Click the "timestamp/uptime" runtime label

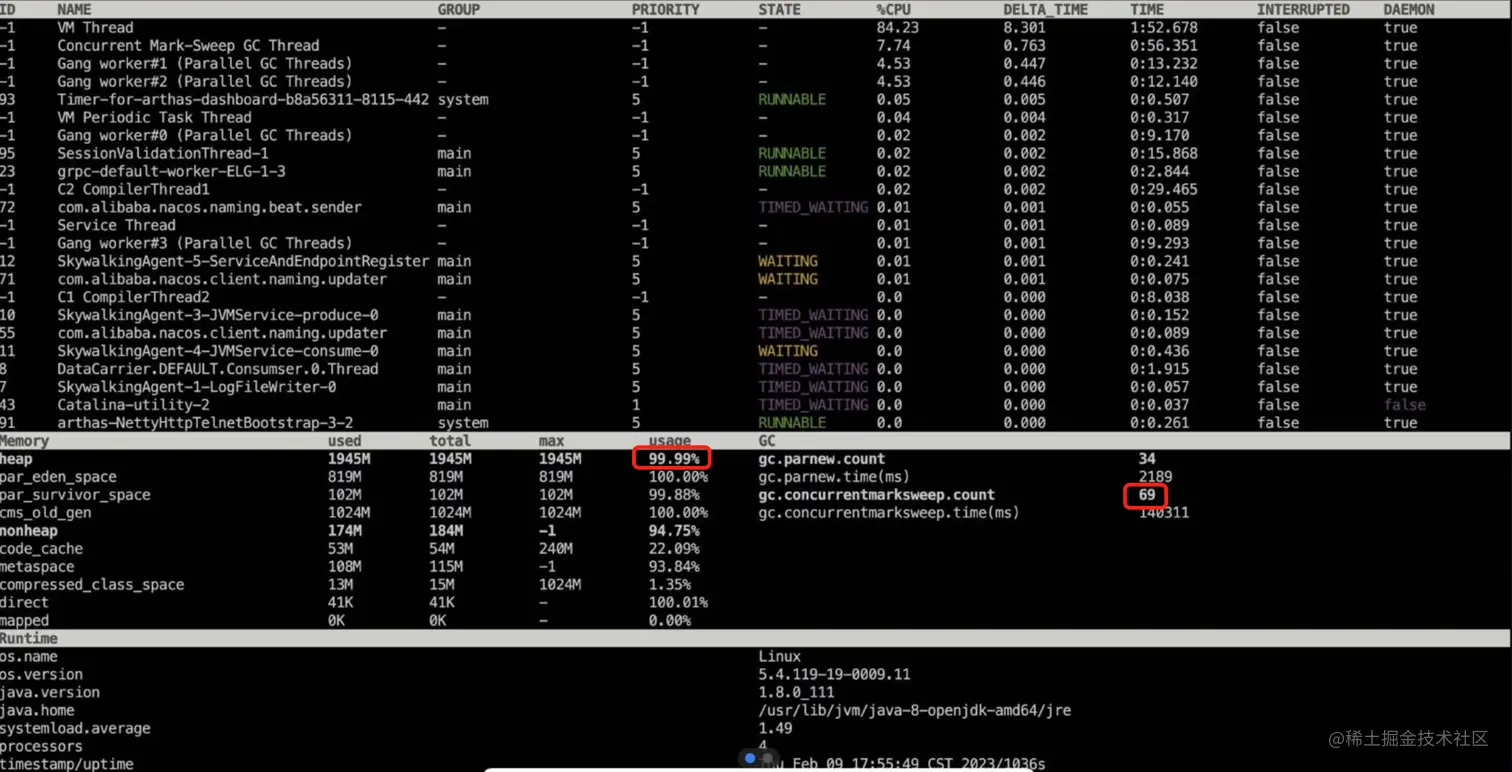[67, 764]
